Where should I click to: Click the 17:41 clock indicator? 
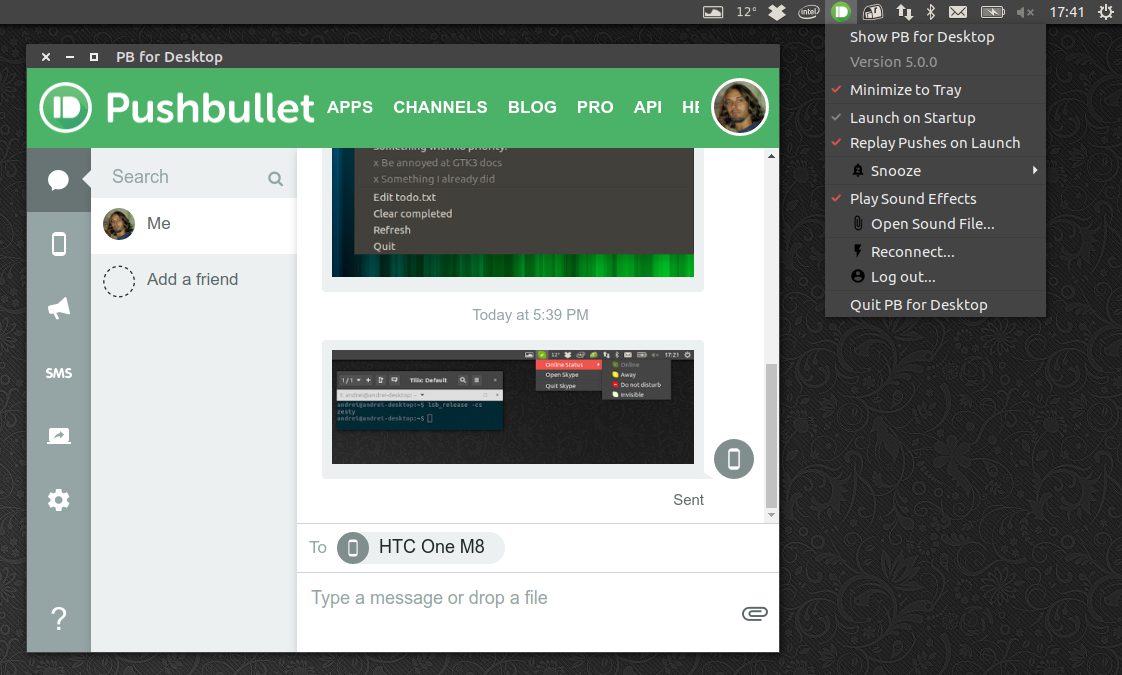coord(1066,11)
